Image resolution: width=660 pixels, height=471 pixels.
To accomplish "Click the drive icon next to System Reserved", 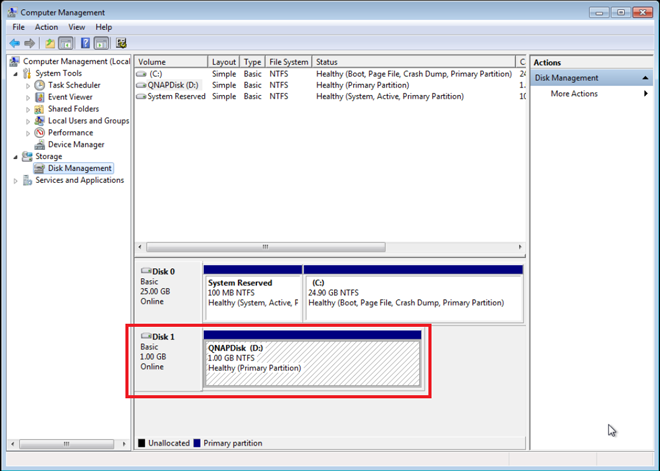I will pyautogui.click(x=141, y=96).
